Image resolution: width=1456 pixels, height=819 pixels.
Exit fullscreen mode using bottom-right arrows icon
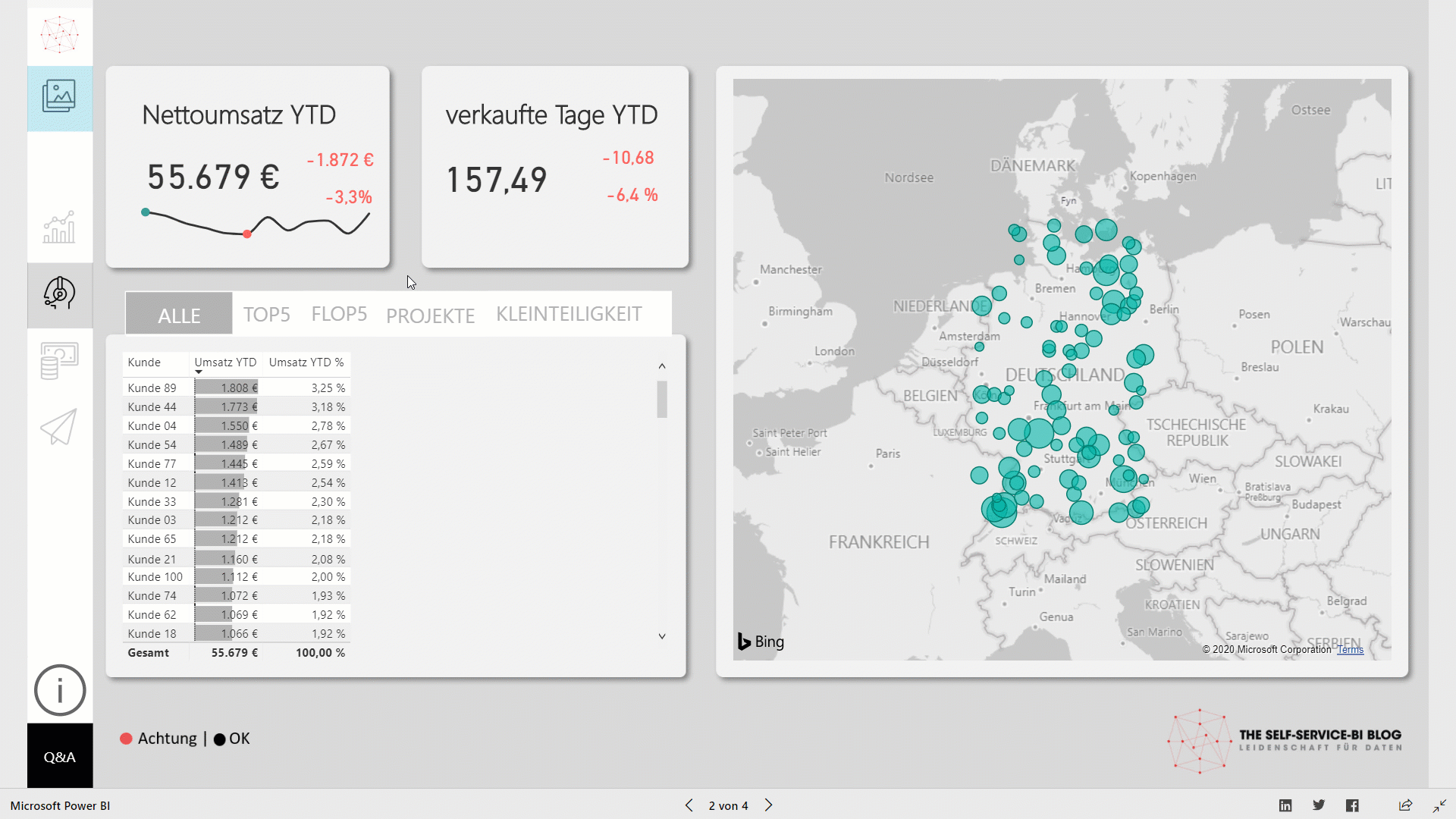tap(1439, 805)
